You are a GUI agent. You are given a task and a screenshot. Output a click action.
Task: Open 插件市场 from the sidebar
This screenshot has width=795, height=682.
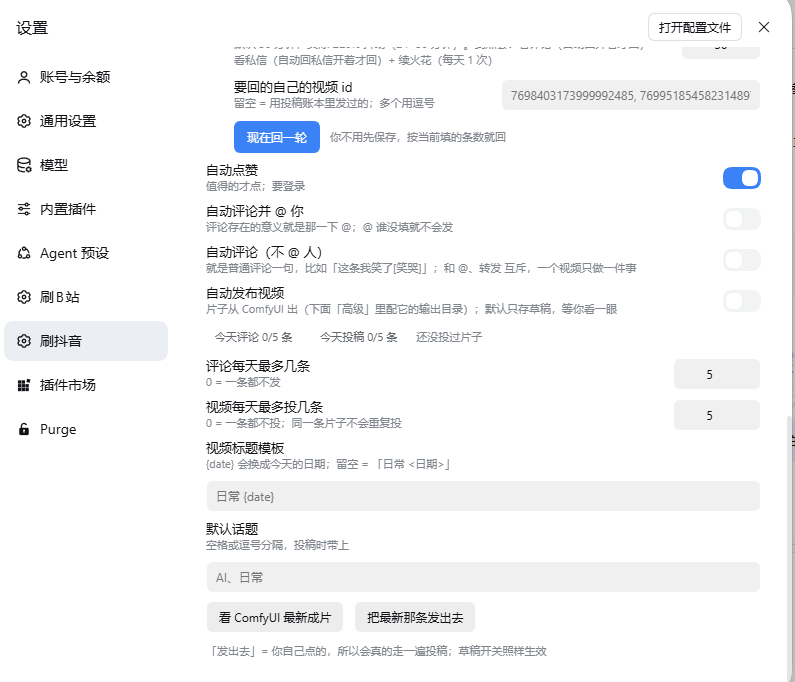point(86,385)
